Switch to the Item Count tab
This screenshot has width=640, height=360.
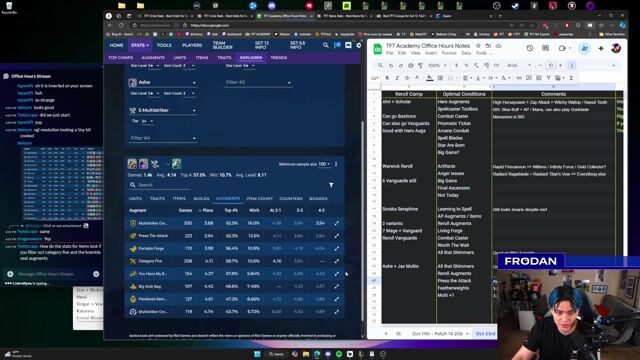pyautogui.click(x=260, y=198)
